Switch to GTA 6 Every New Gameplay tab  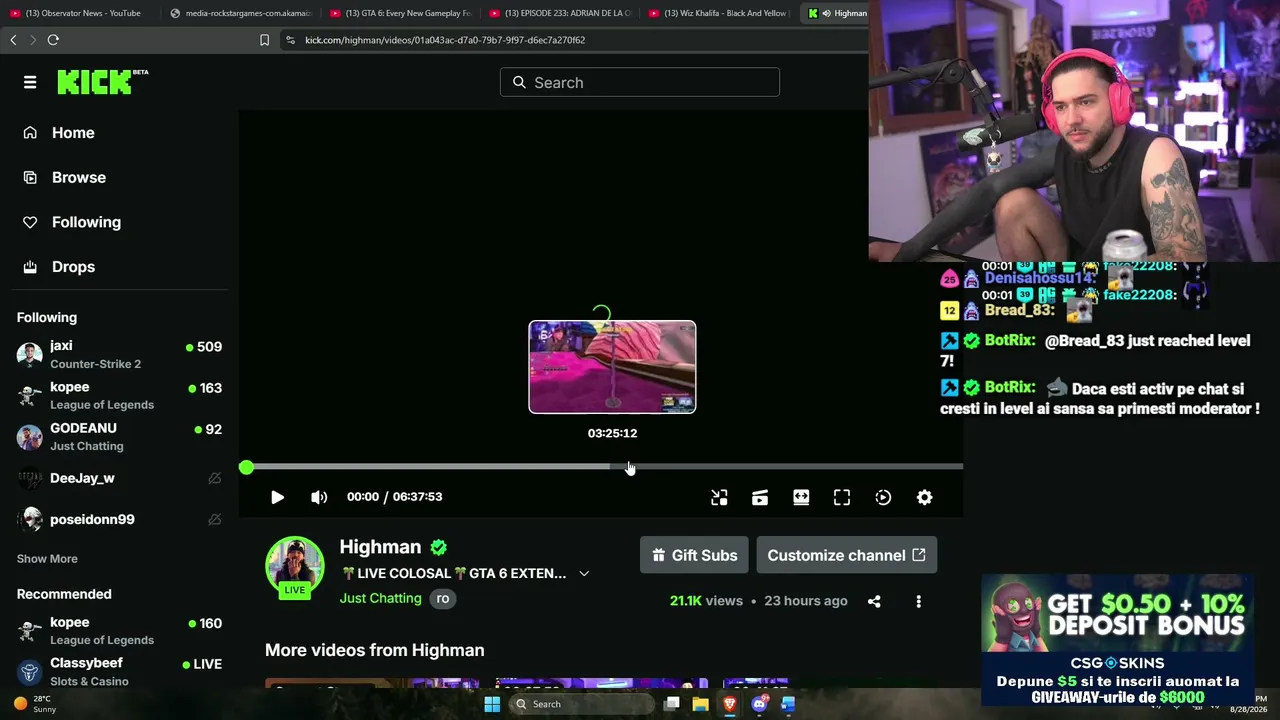(400, 13)
